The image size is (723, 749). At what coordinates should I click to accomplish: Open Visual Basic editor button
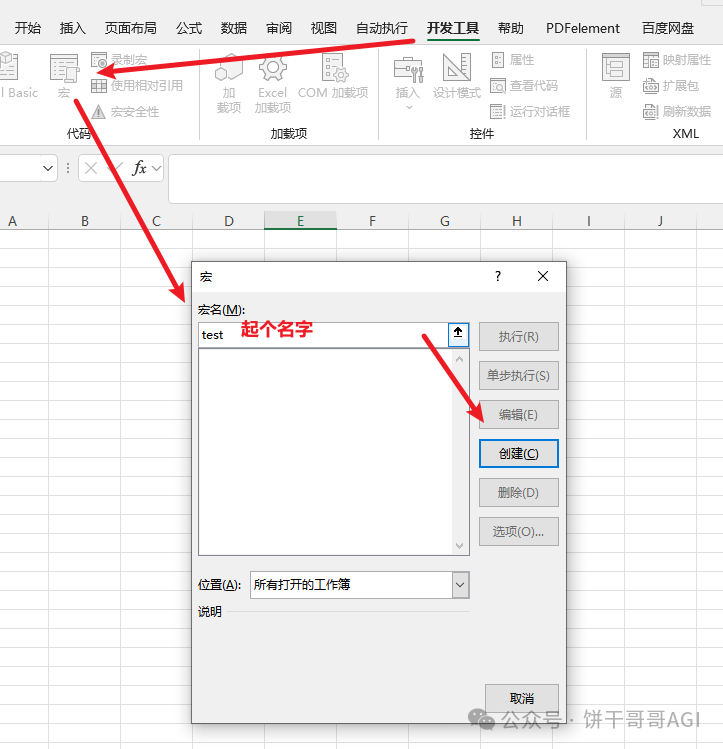[18, 76]
